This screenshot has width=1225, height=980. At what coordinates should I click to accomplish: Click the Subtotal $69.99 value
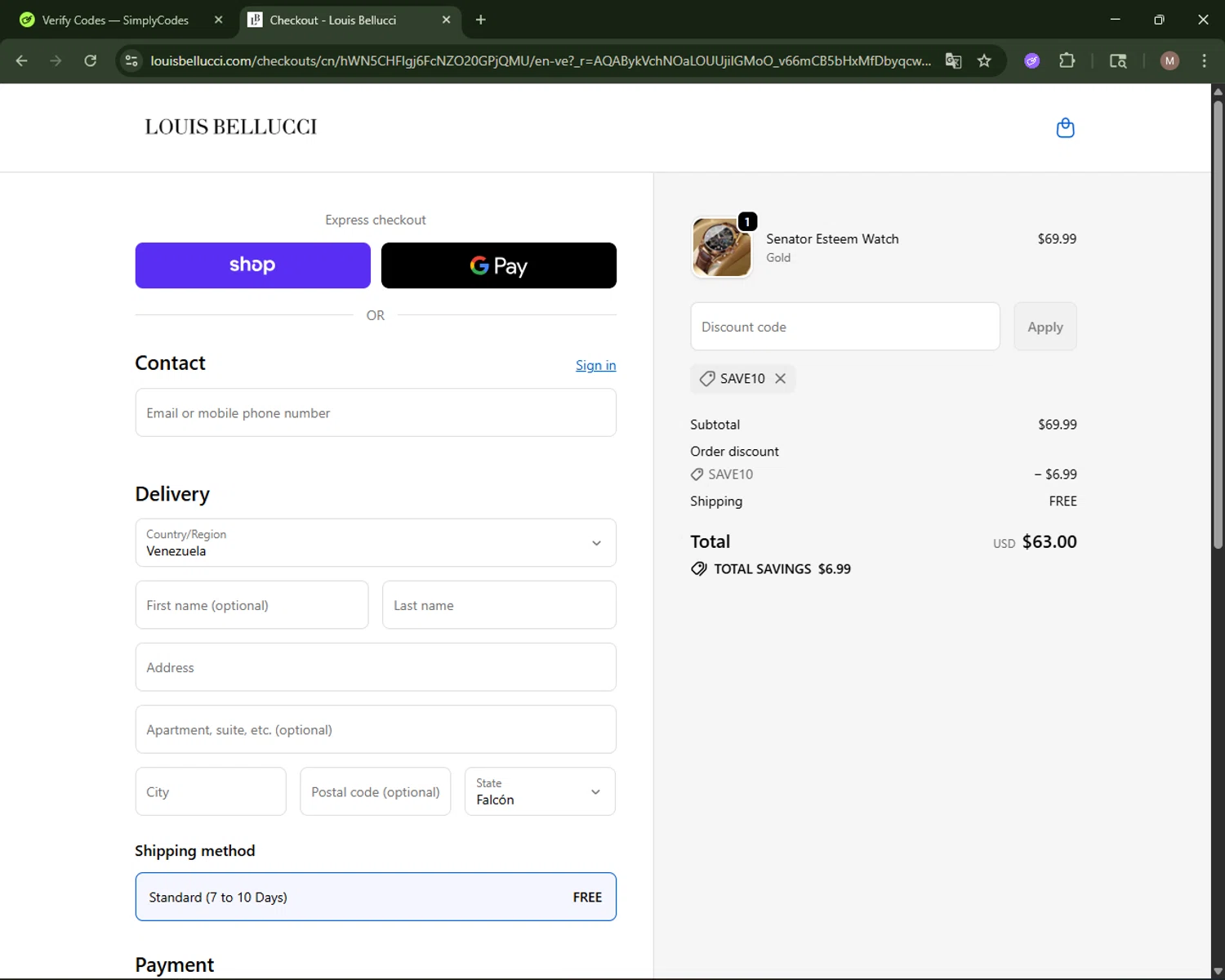point(1058,424)
